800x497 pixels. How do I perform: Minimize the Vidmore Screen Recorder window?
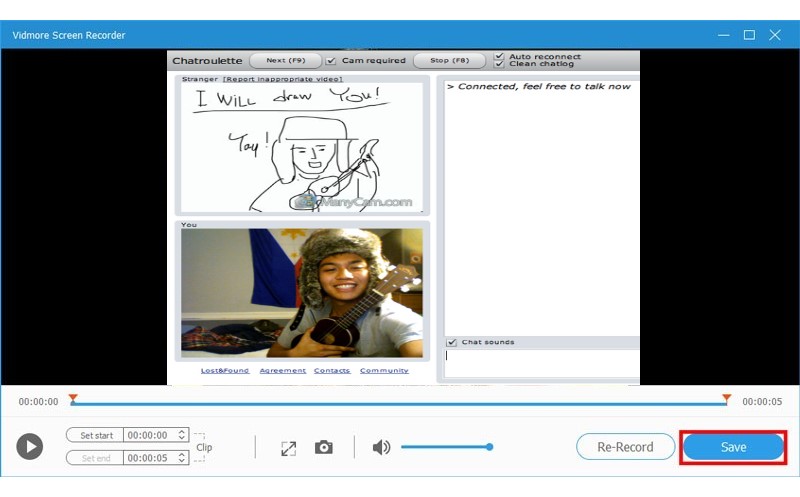[x=723, y=35]
